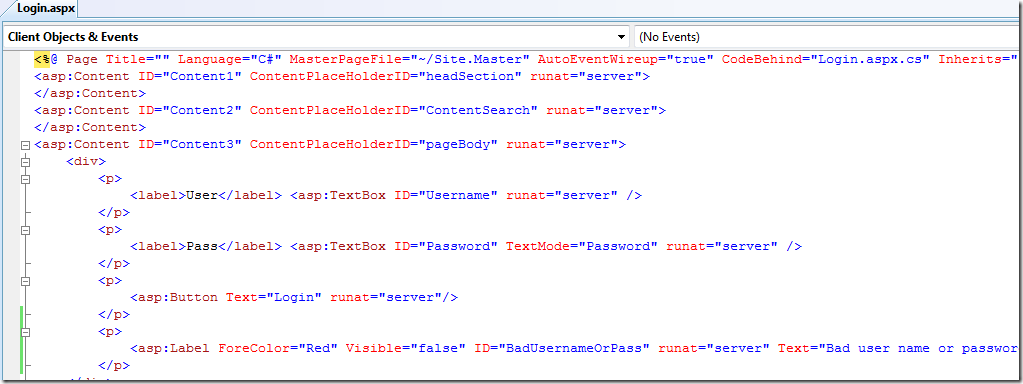The width and height of the screenshot is (1023, 384).
Task: Click the TextMode="Password" attribute
Action: coord(582,246)
